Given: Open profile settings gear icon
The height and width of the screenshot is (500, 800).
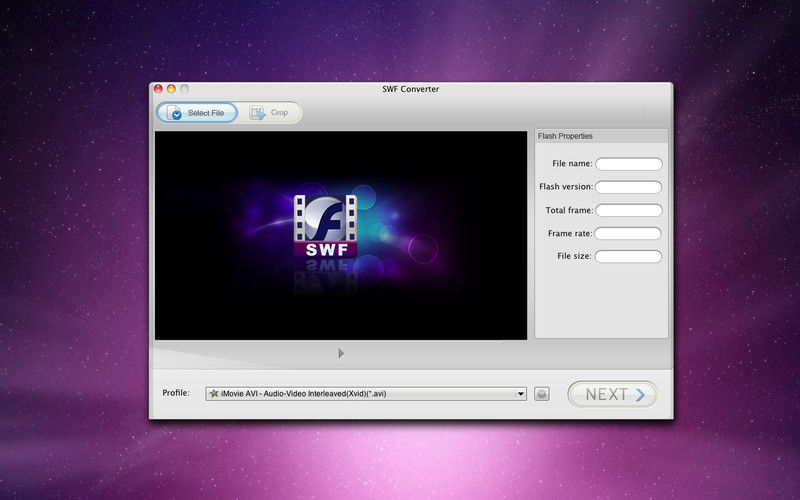Looking at the screenshot, I should click(542, 394).
